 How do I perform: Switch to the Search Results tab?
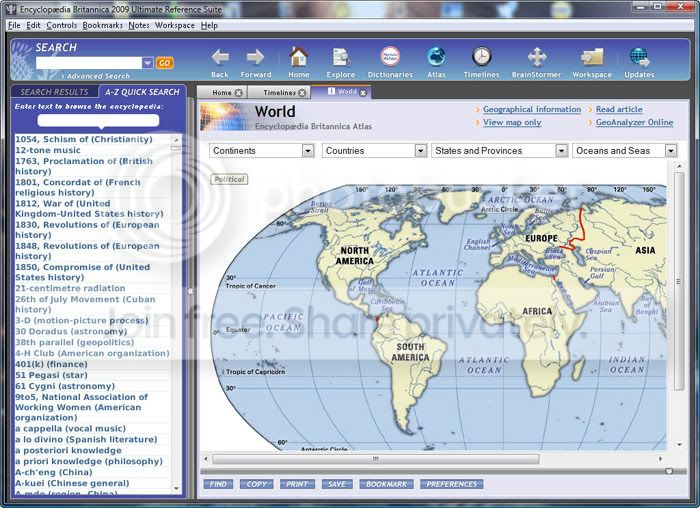click(x=54, y=92)
